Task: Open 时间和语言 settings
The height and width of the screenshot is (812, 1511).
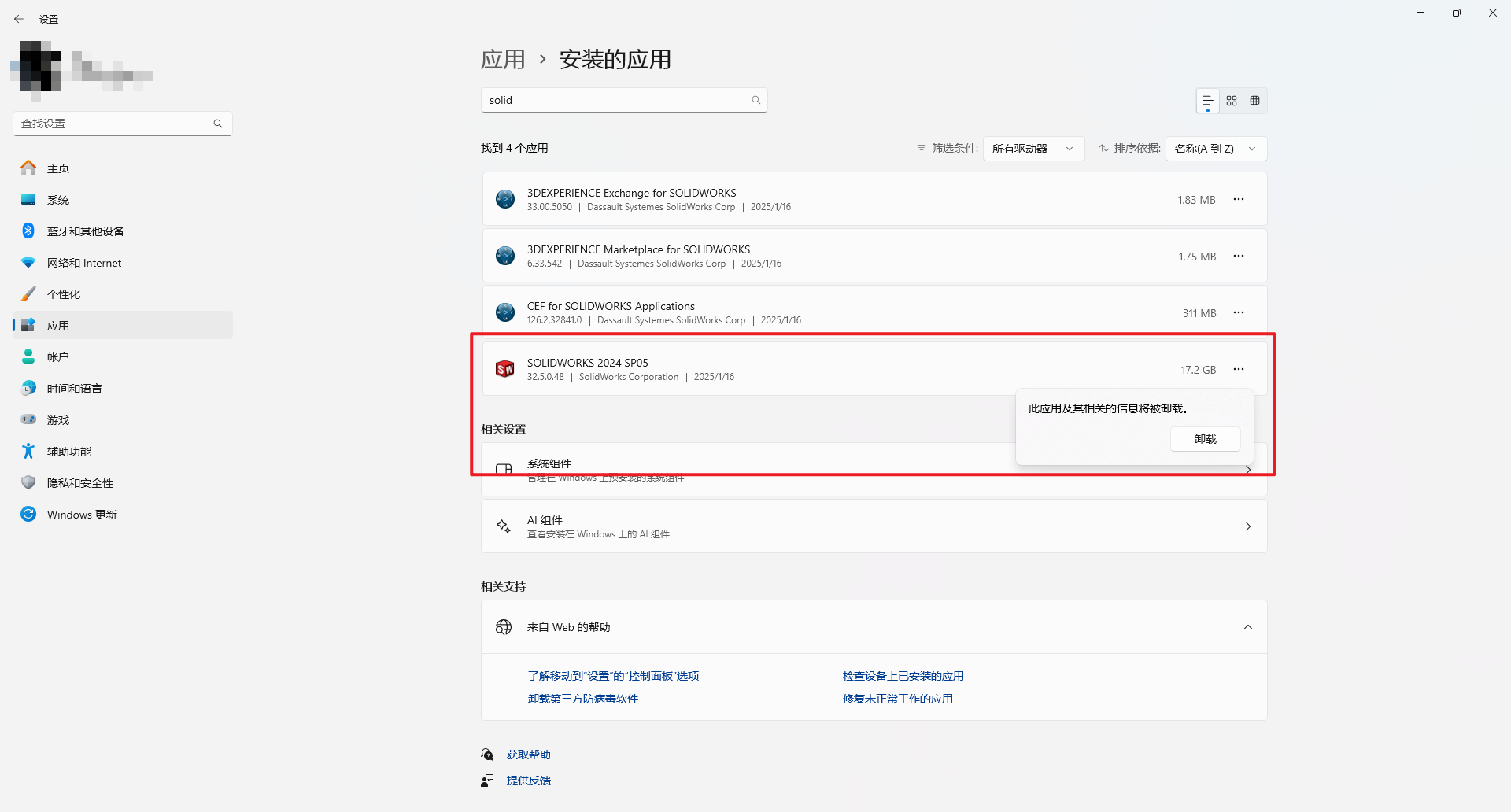Action: 123,389
